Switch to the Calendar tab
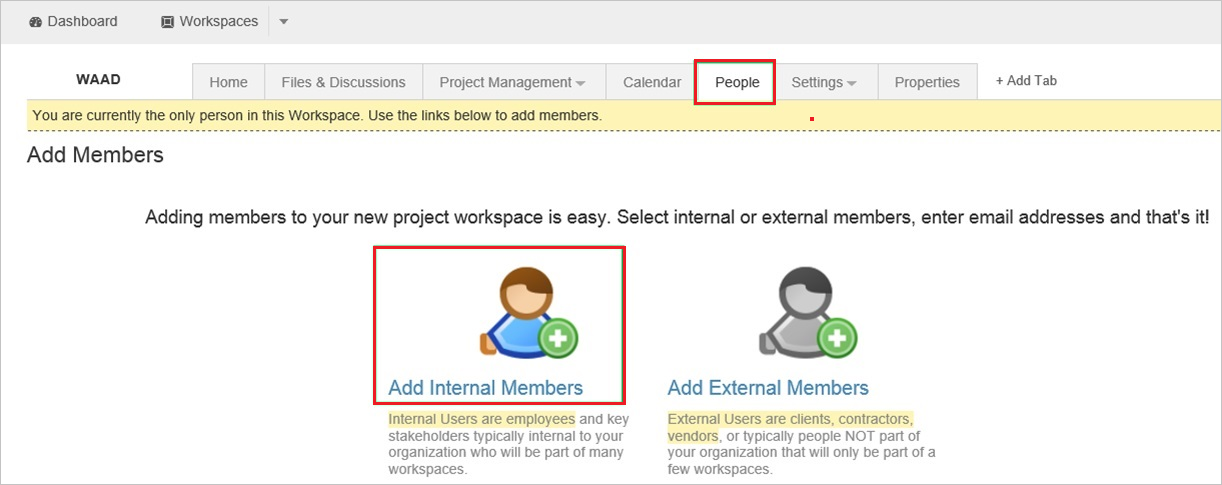The height and width of the screenshot is (485, 1222). tap(652, 82)
